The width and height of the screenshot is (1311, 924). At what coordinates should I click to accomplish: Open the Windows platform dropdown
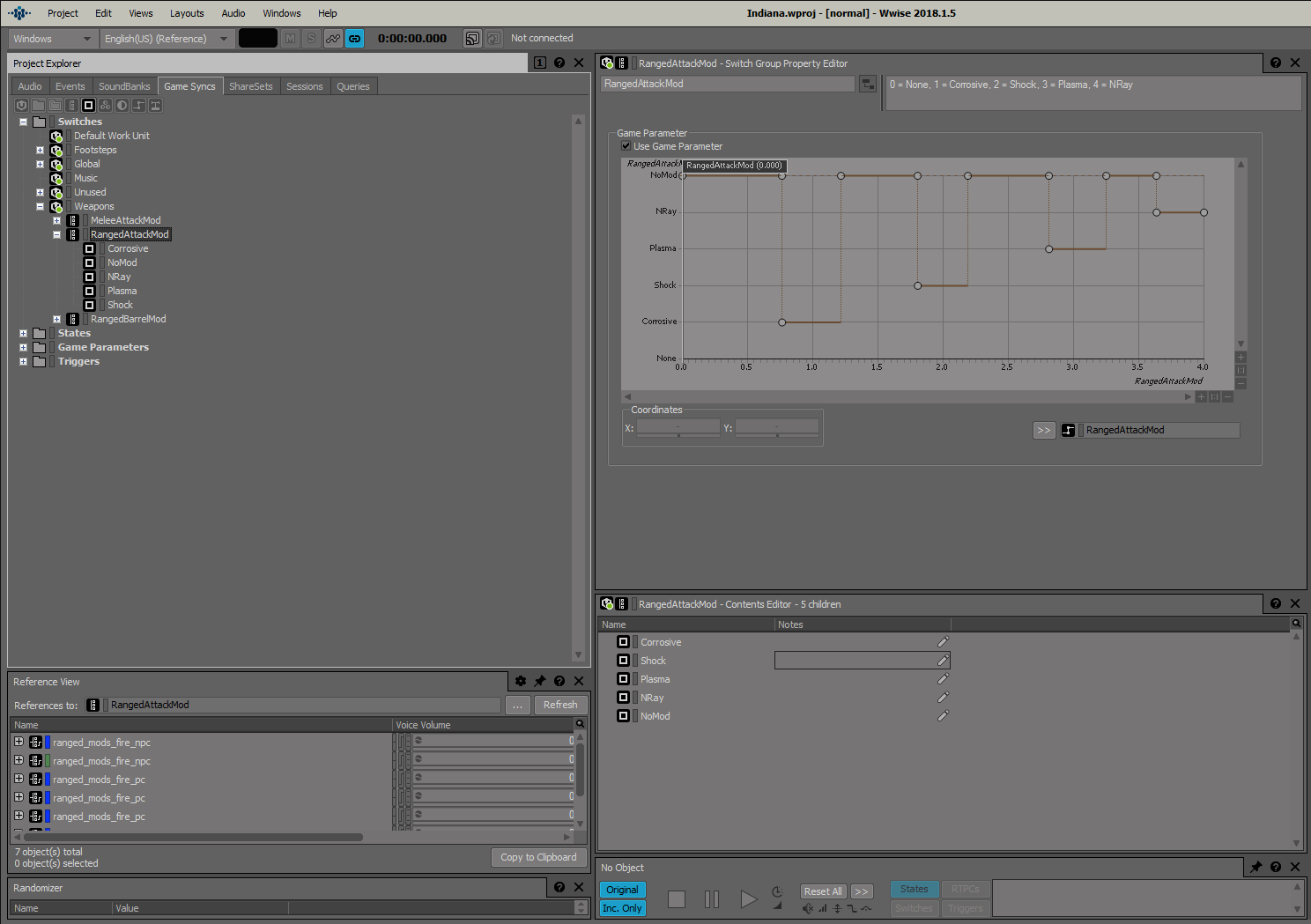52,39
